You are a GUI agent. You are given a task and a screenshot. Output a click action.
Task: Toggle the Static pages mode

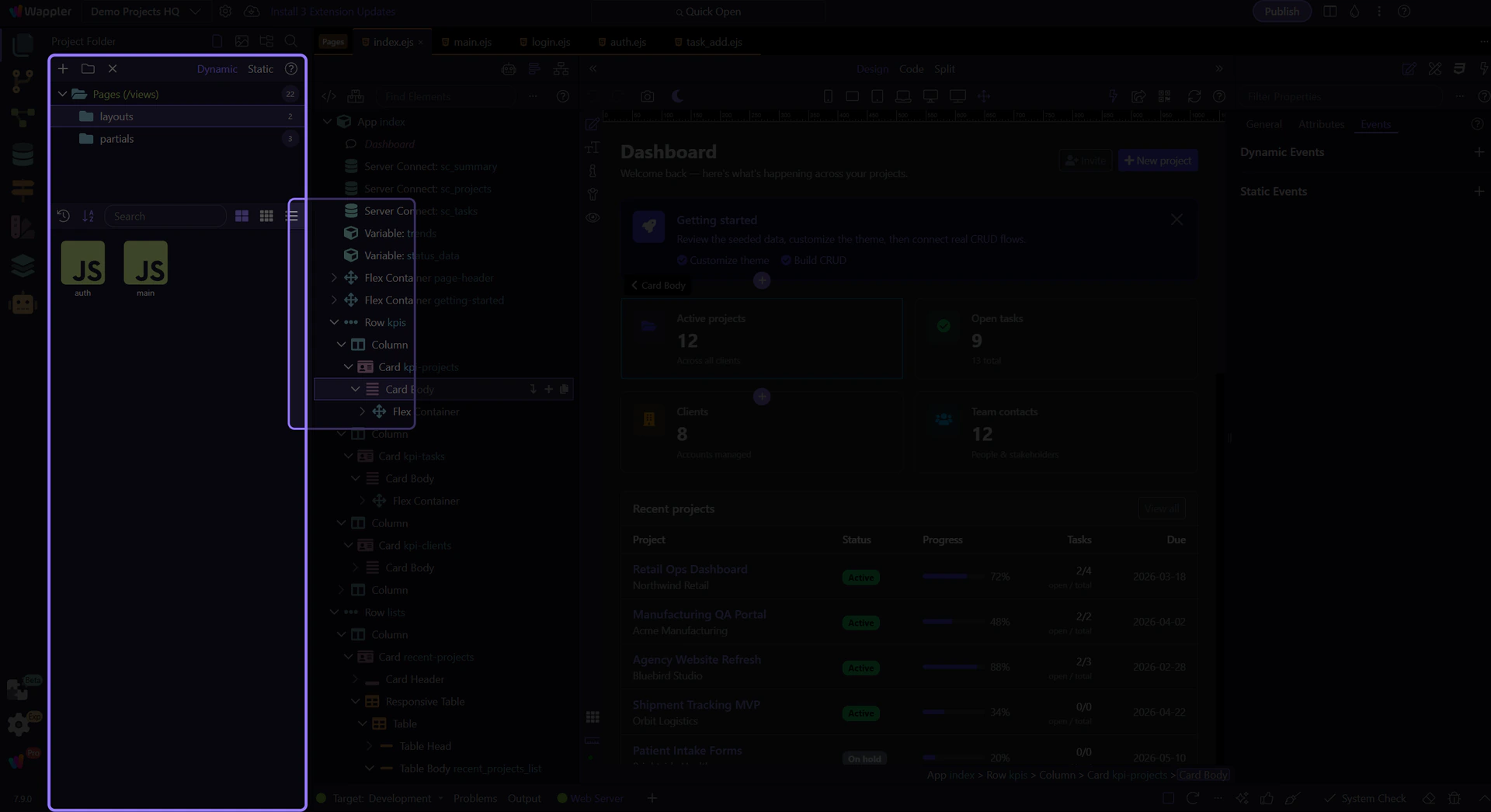click(260, 69)
